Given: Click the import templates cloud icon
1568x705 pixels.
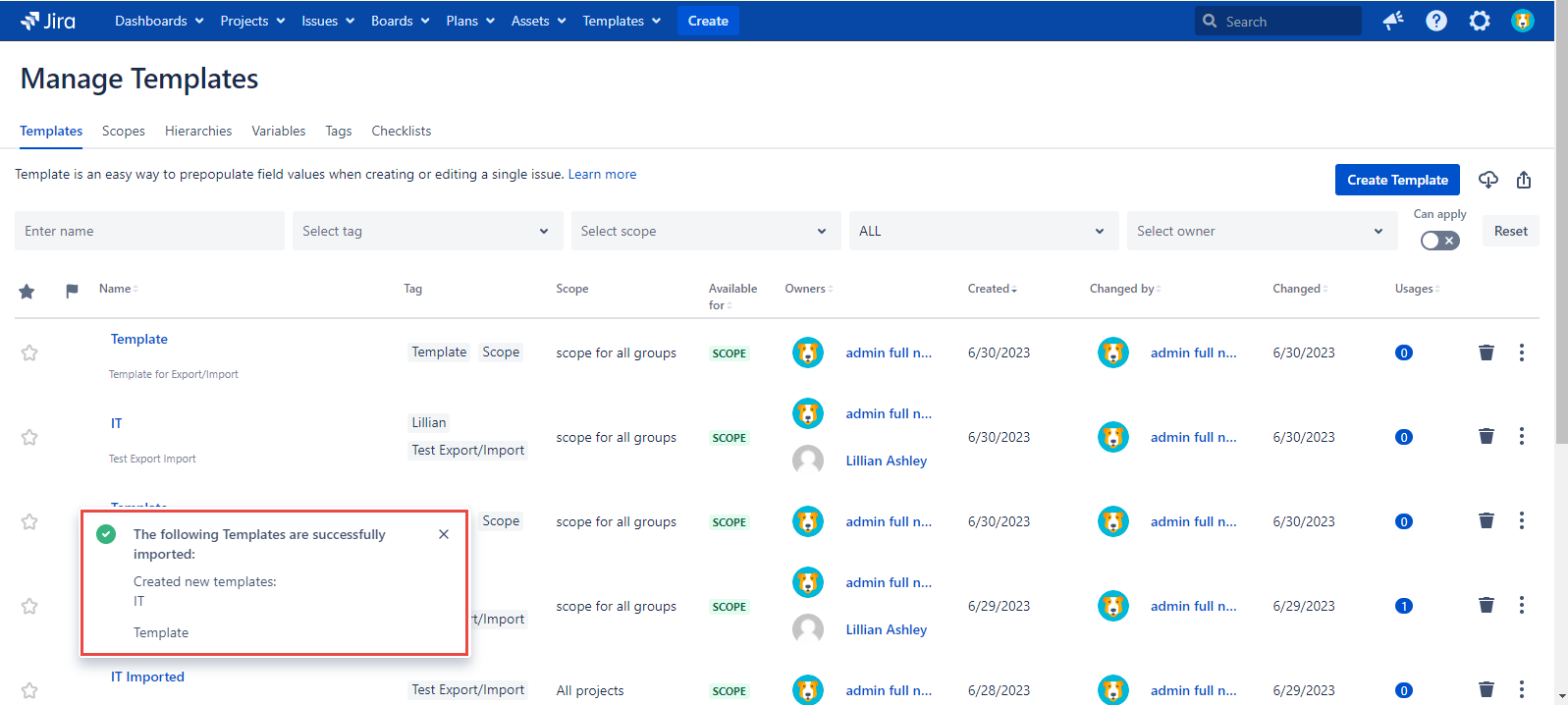Looking at the screenshot, I should point(1488,180).
